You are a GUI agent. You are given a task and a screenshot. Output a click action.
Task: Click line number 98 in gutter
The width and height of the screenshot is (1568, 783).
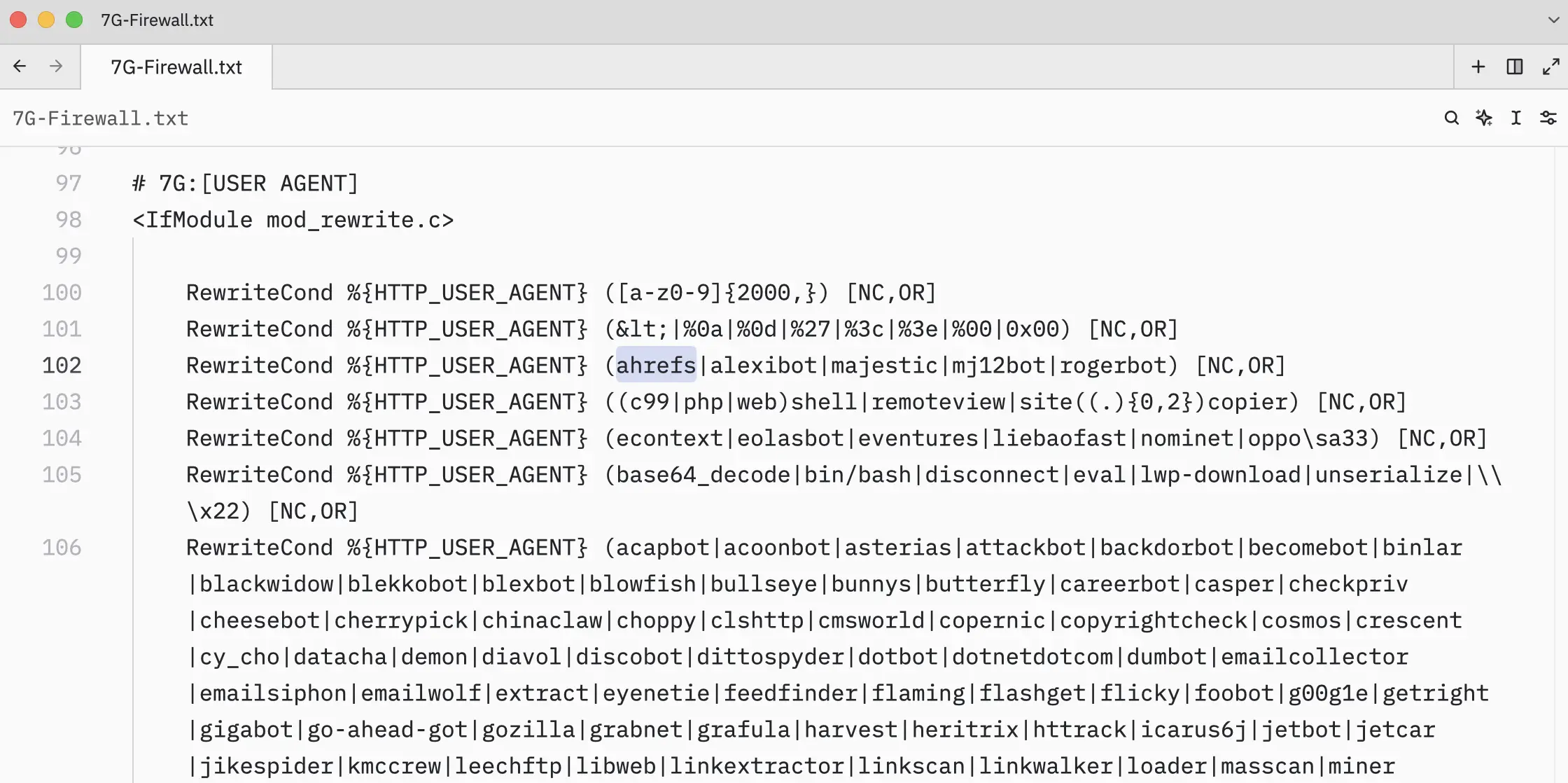(x=69, y=220)
